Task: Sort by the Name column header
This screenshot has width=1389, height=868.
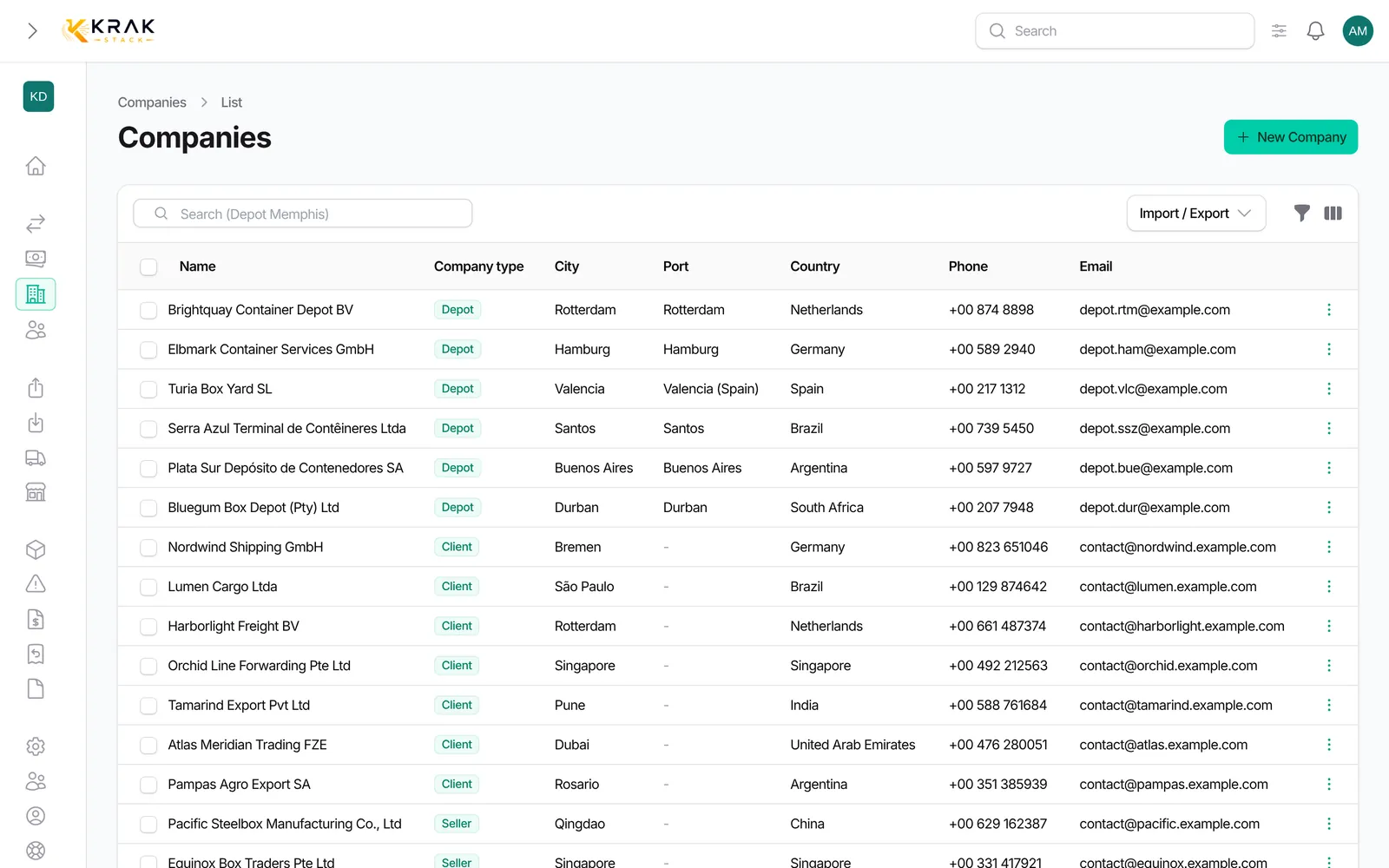Action: tap(197, 266)
